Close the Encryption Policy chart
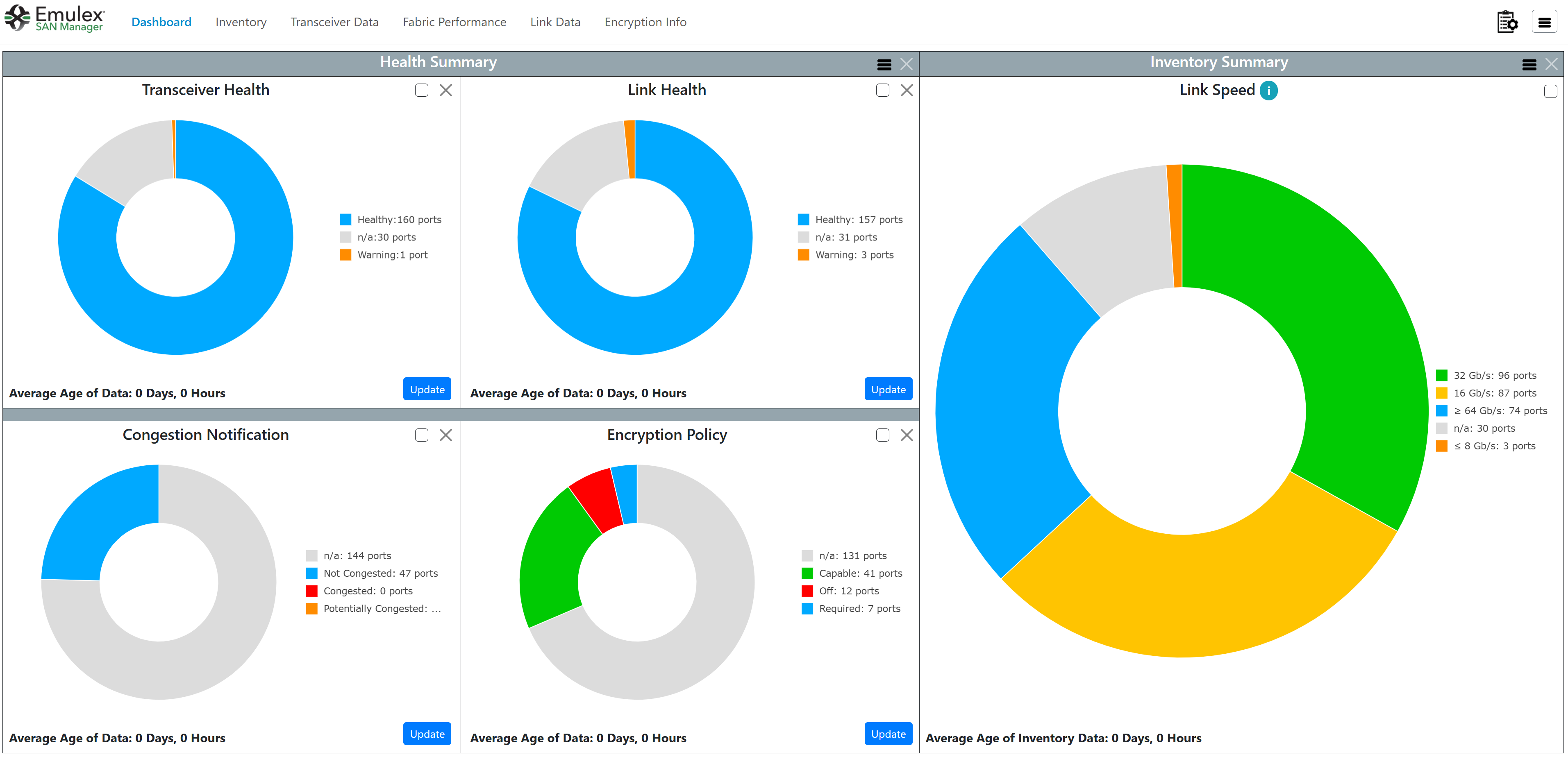 (x=907, y=435)
